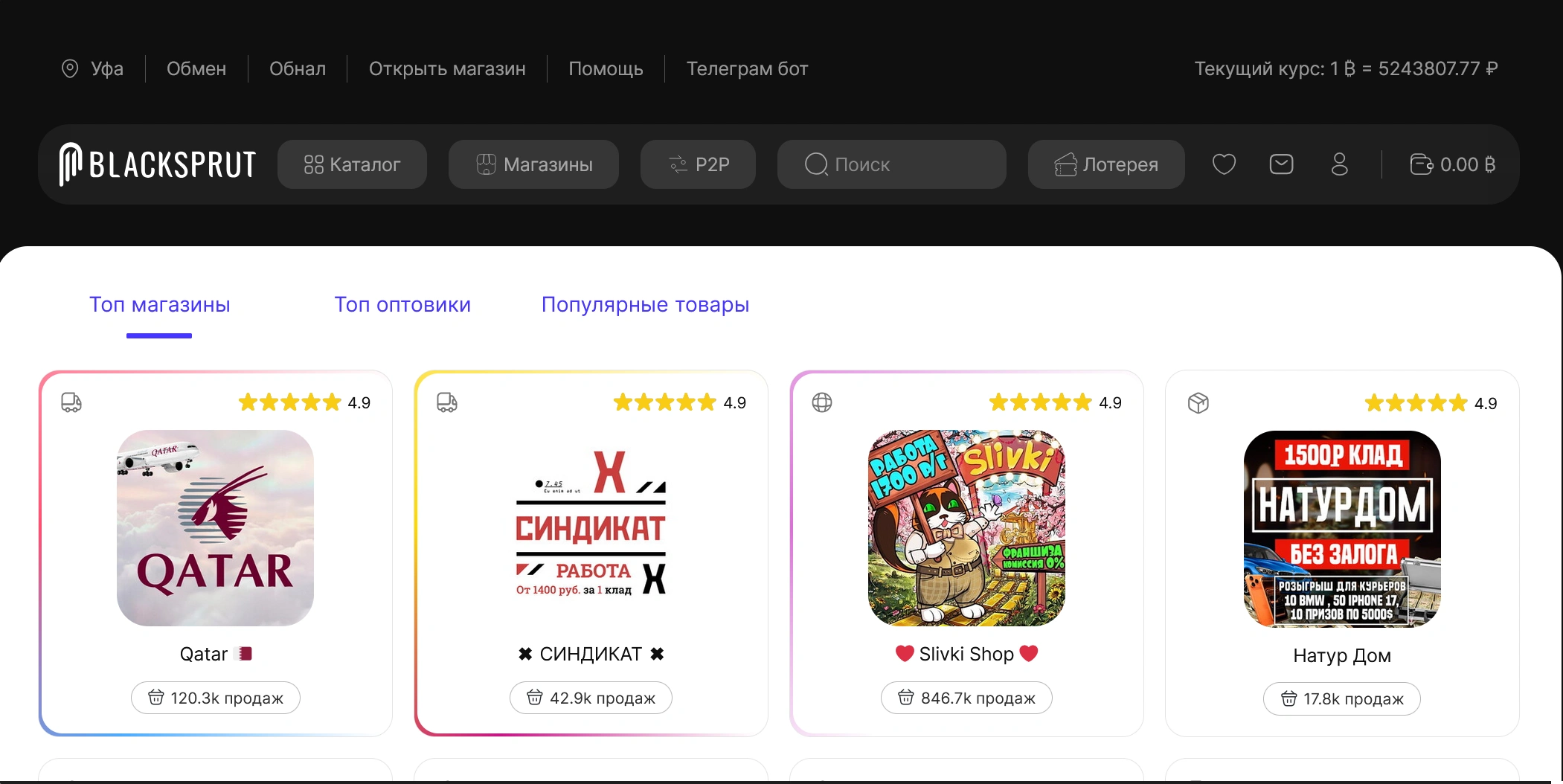Click the box icon on Натур Дом card
The width and height of the screenshot is (1563, 784).
1198,403
